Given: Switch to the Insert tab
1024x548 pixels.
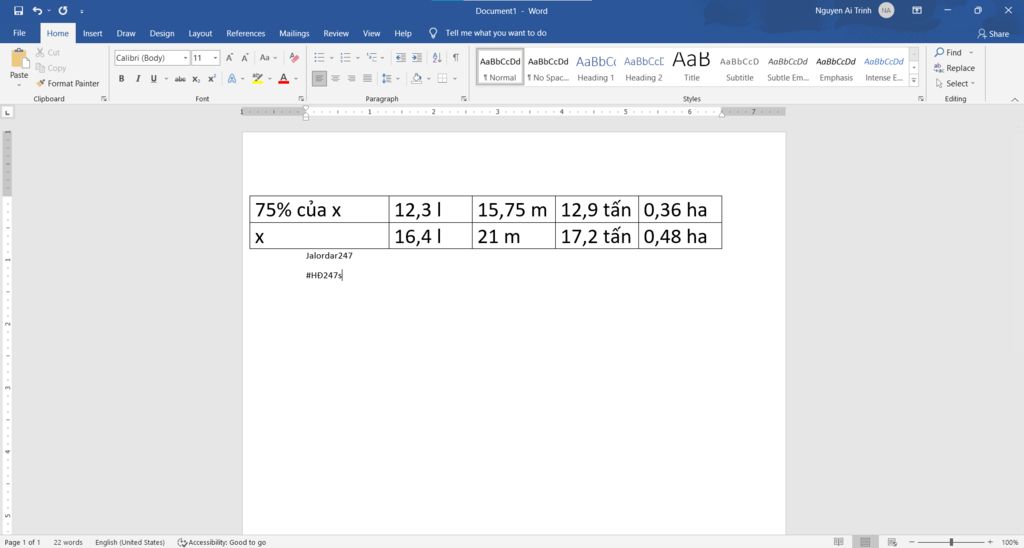Looking at the screenshot, I should (x=93, y=33).
